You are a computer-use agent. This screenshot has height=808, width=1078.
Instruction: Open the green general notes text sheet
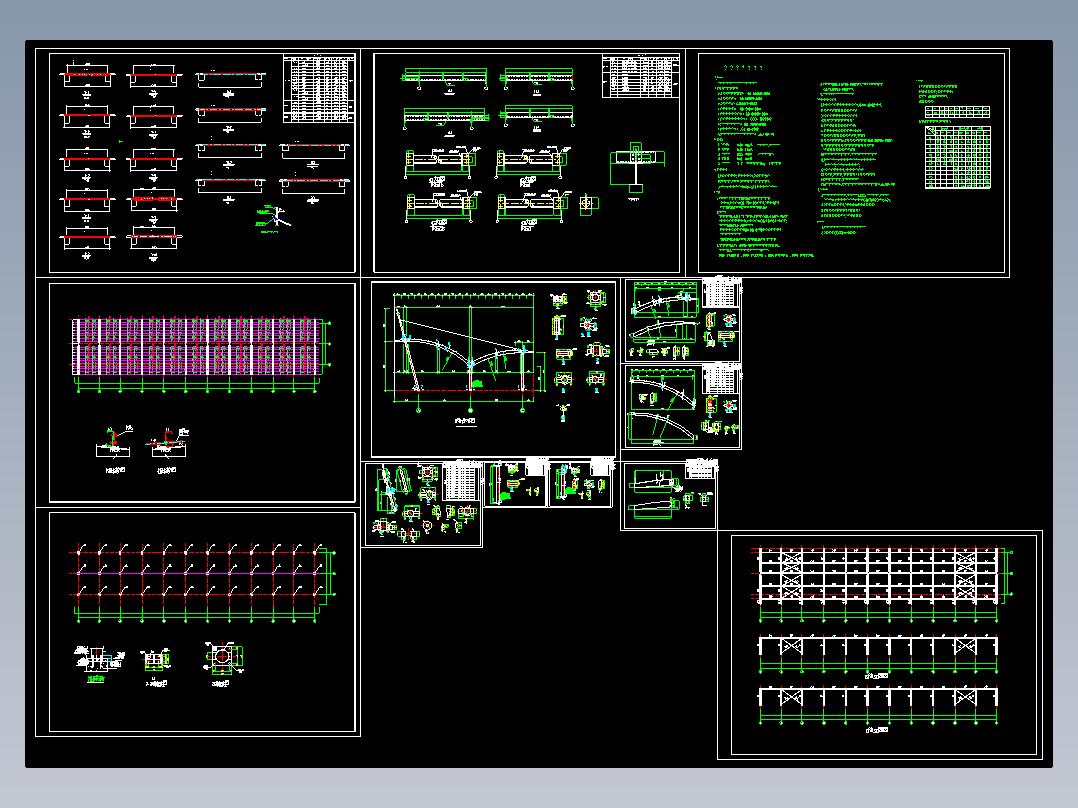click(851, 163)
